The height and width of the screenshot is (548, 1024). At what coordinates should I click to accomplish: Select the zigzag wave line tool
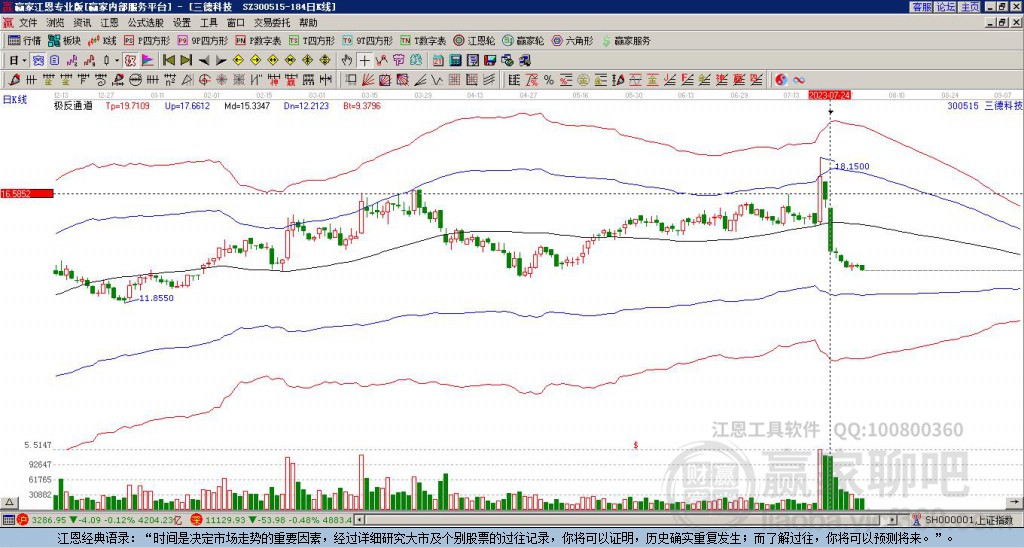point(436,80)
